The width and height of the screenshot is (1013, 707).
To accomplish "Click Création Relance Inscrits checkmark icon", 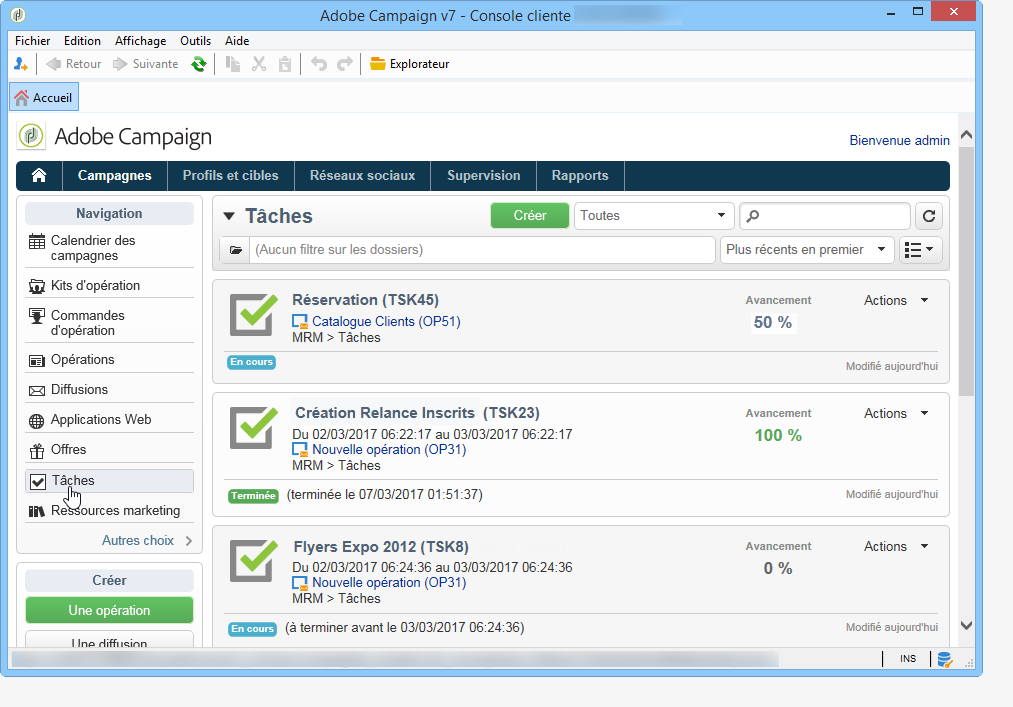I will (x=253, y=427).
